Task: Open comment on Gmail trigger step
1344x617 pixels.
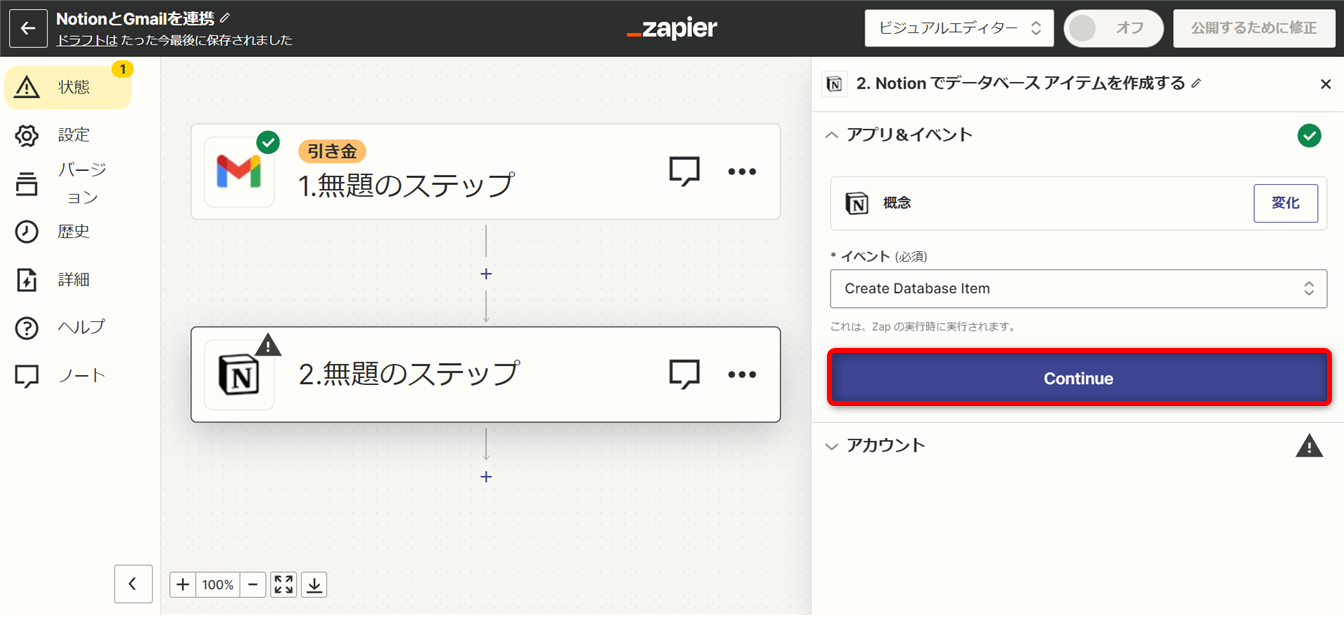Action: tap(684, 172)
